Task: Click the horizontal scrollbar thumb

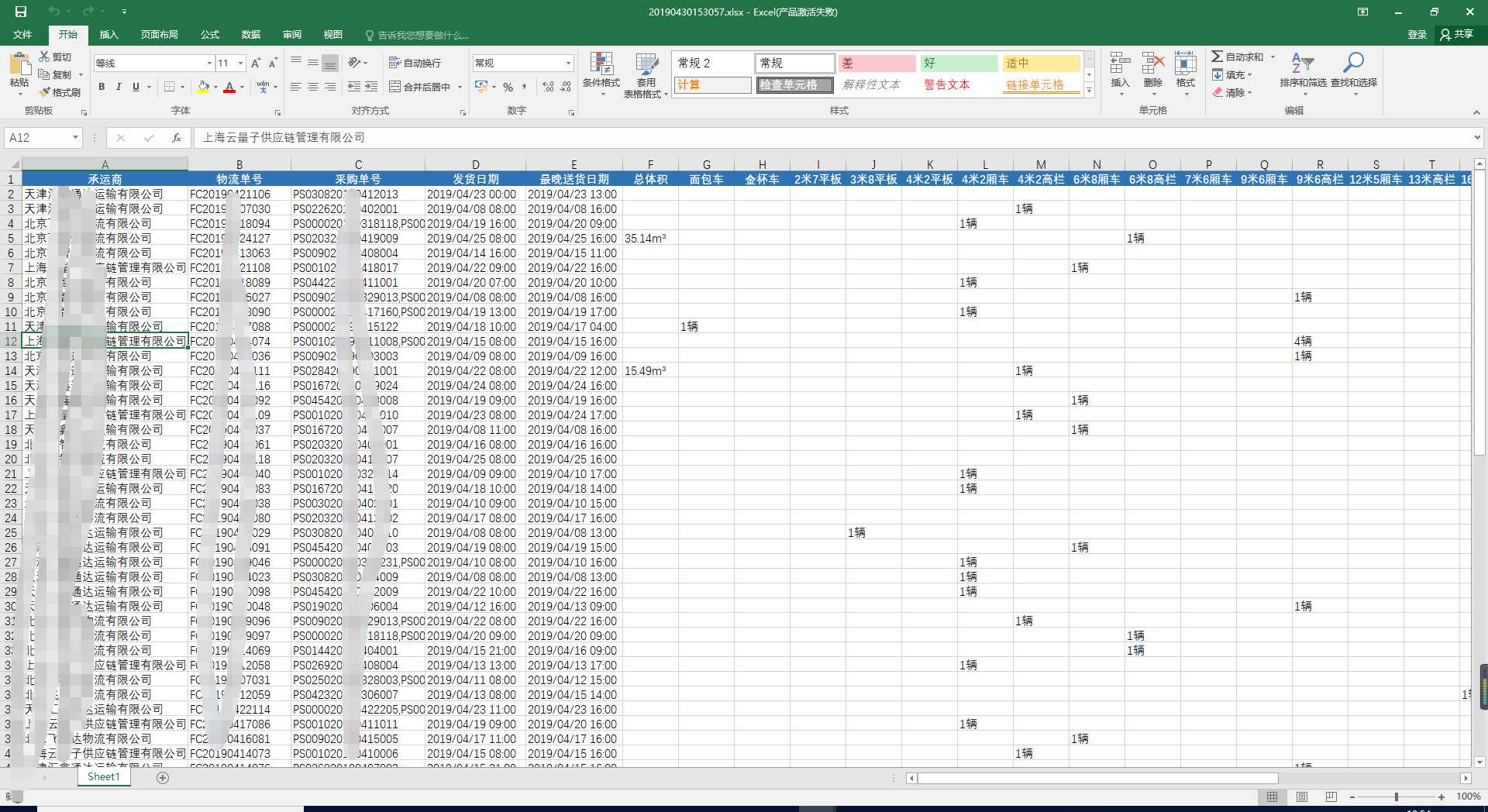Action: click(1097, 778)
